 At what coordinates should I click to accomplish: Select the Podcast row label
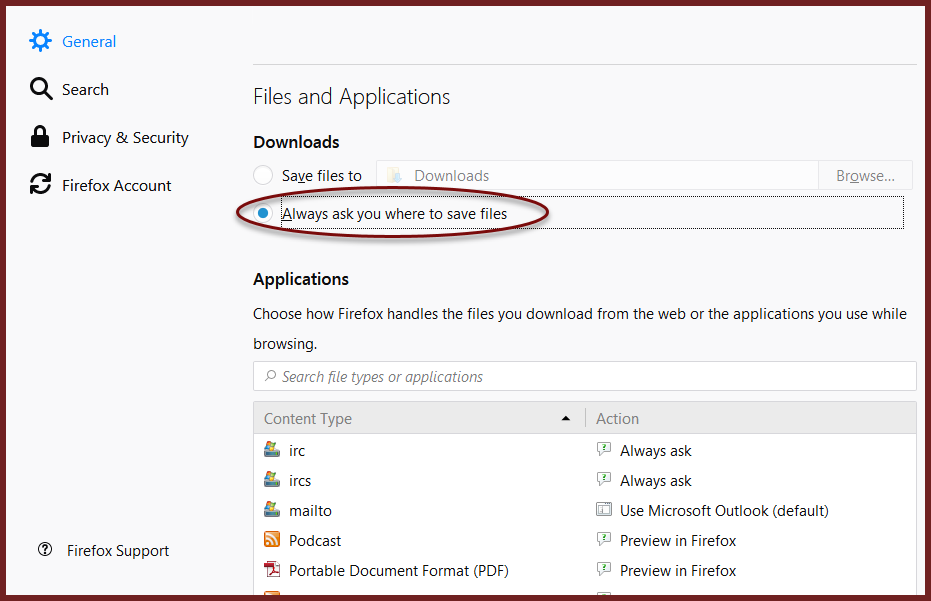point(315,540)
